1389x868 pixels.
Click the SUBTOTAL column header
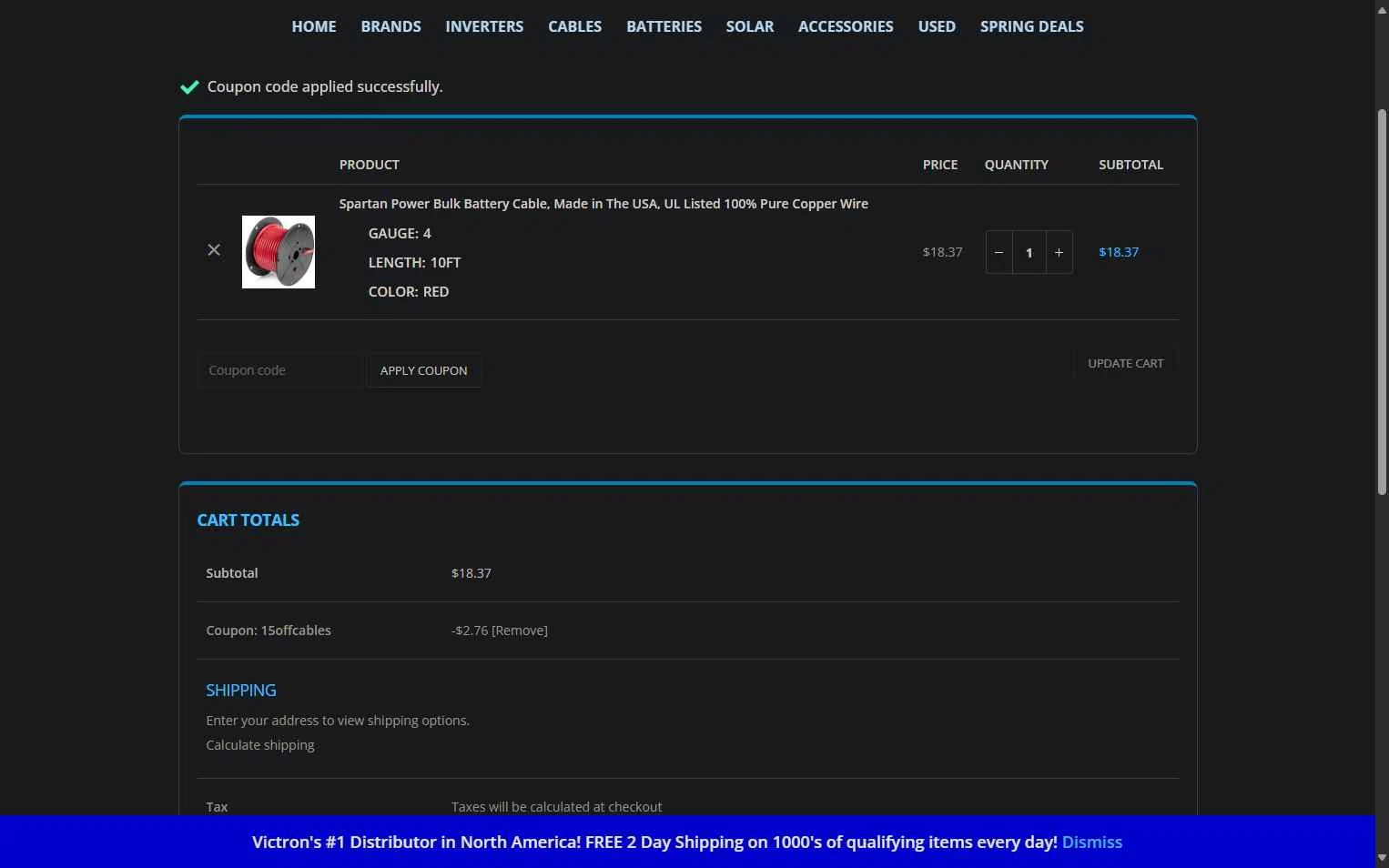tap(1130, 165)
